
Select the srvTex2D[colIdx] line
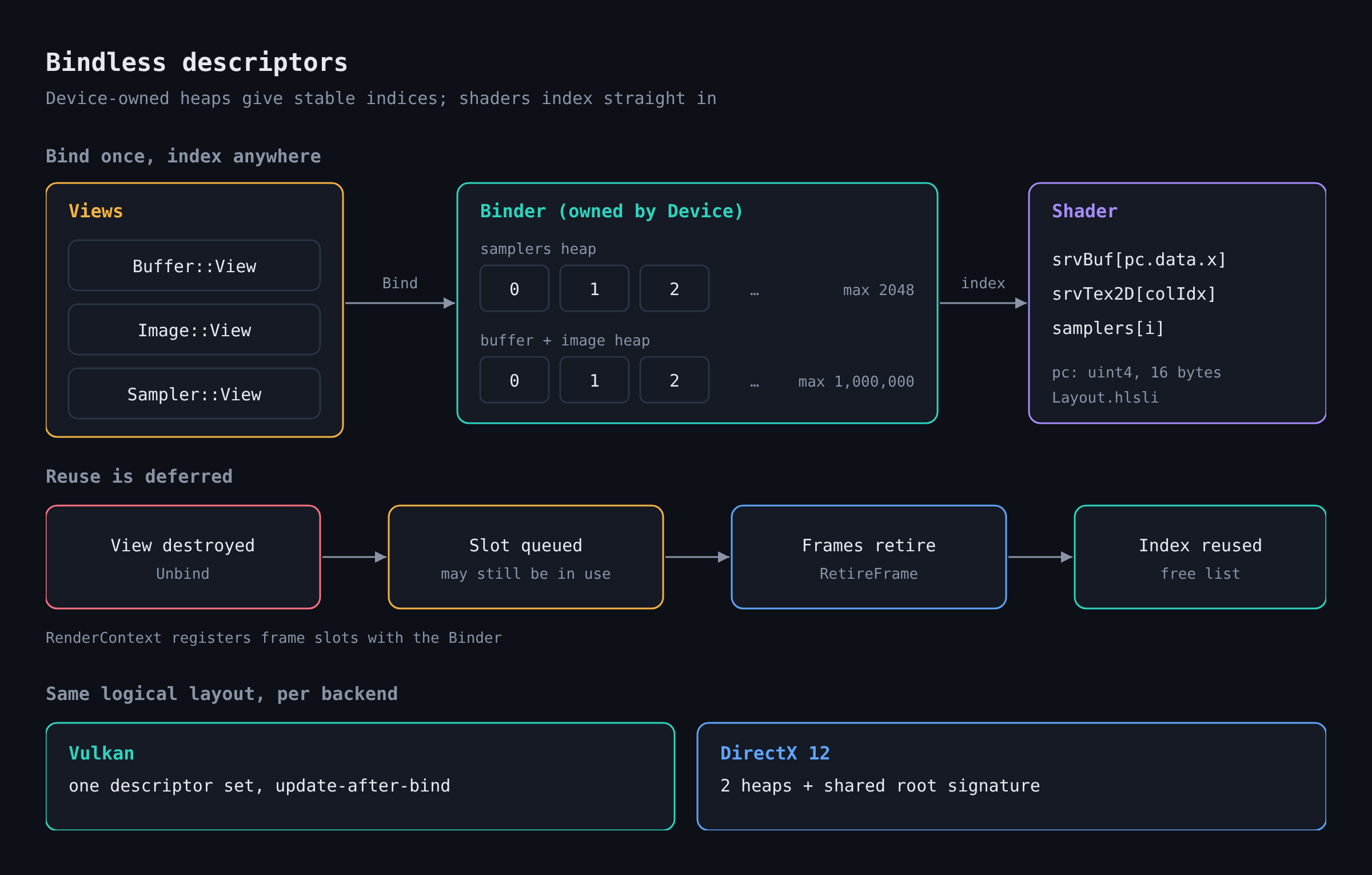[1134, 294]
